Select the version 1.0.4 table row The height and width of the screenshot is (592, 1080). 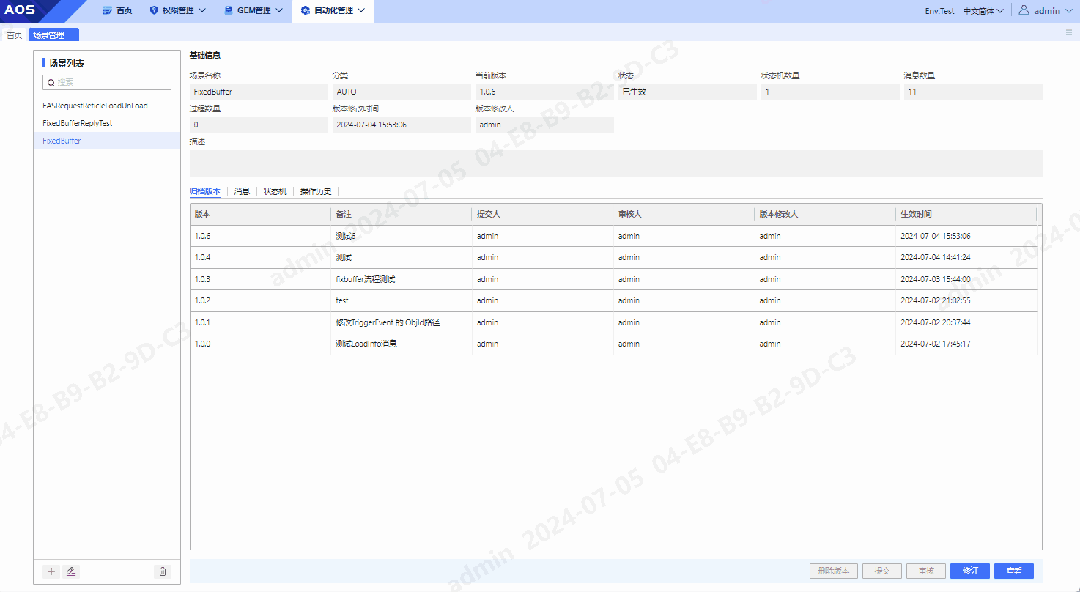614,257
